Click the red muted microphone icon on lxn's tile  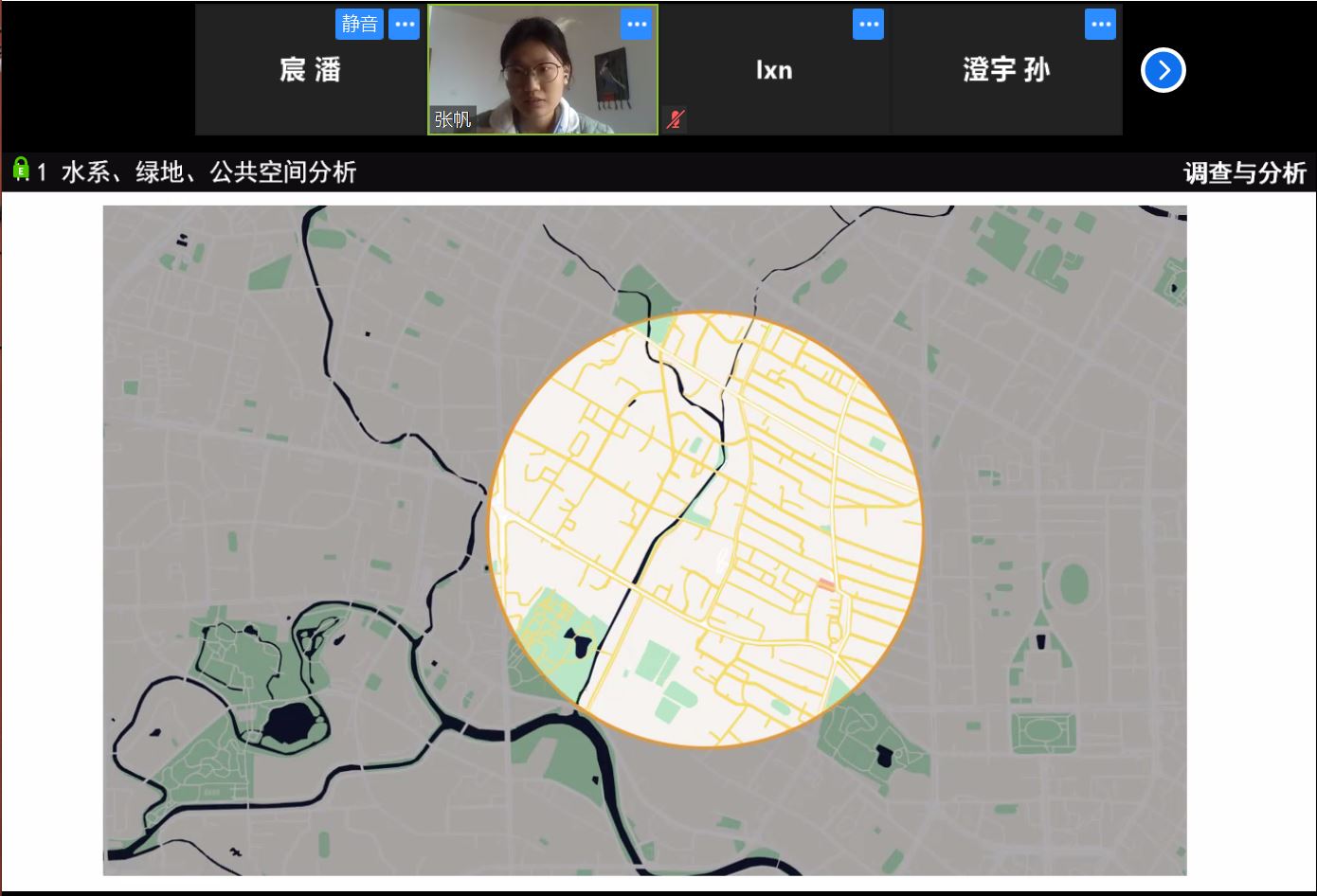coord(675,119)
